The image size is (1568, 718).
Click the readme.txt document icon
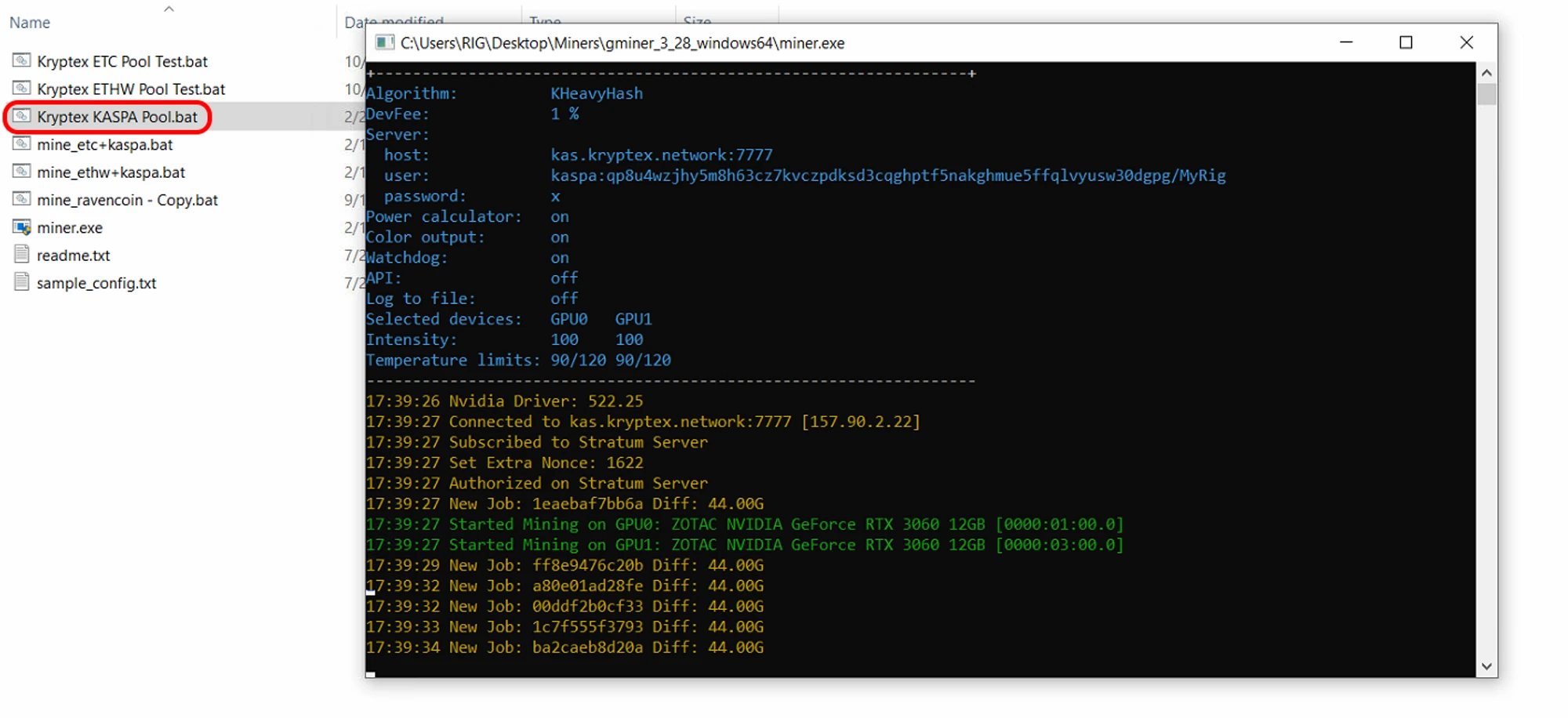[22, 255]
